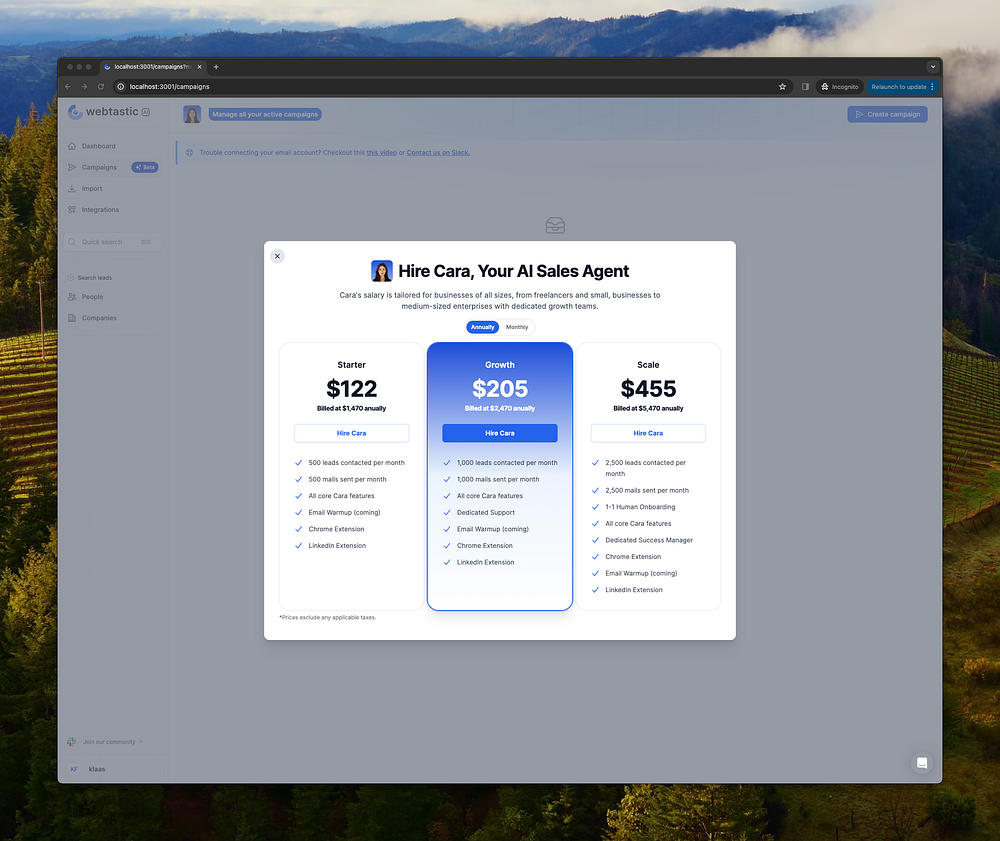Image resolution: width=1000 pixels, height=841 pixels.
Task: Click the People icon in sidebar
Action: pyautogui.click(x=72, y=296)
